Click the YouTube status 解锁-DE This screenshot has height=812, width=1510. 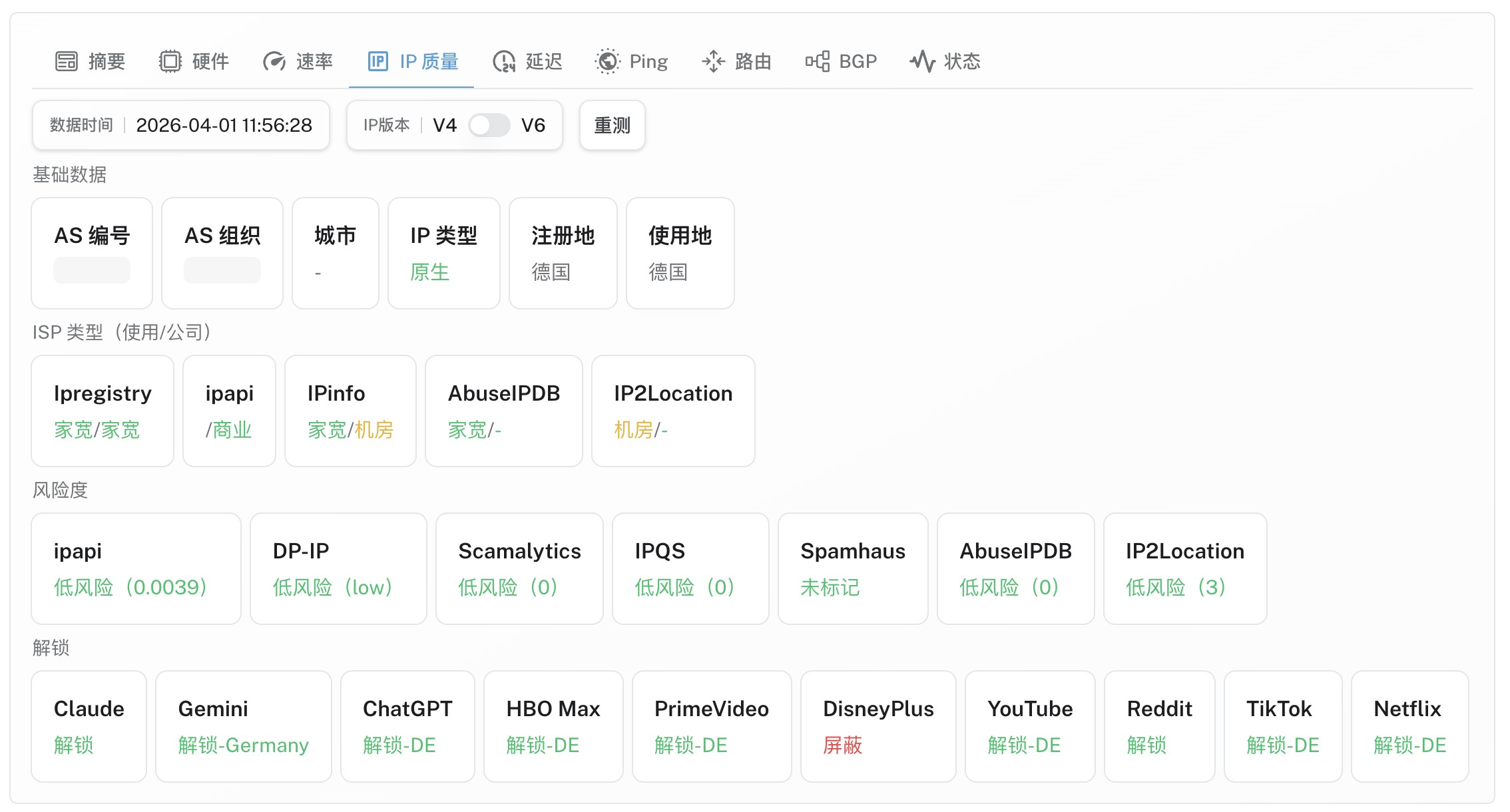coord(1024,745)
